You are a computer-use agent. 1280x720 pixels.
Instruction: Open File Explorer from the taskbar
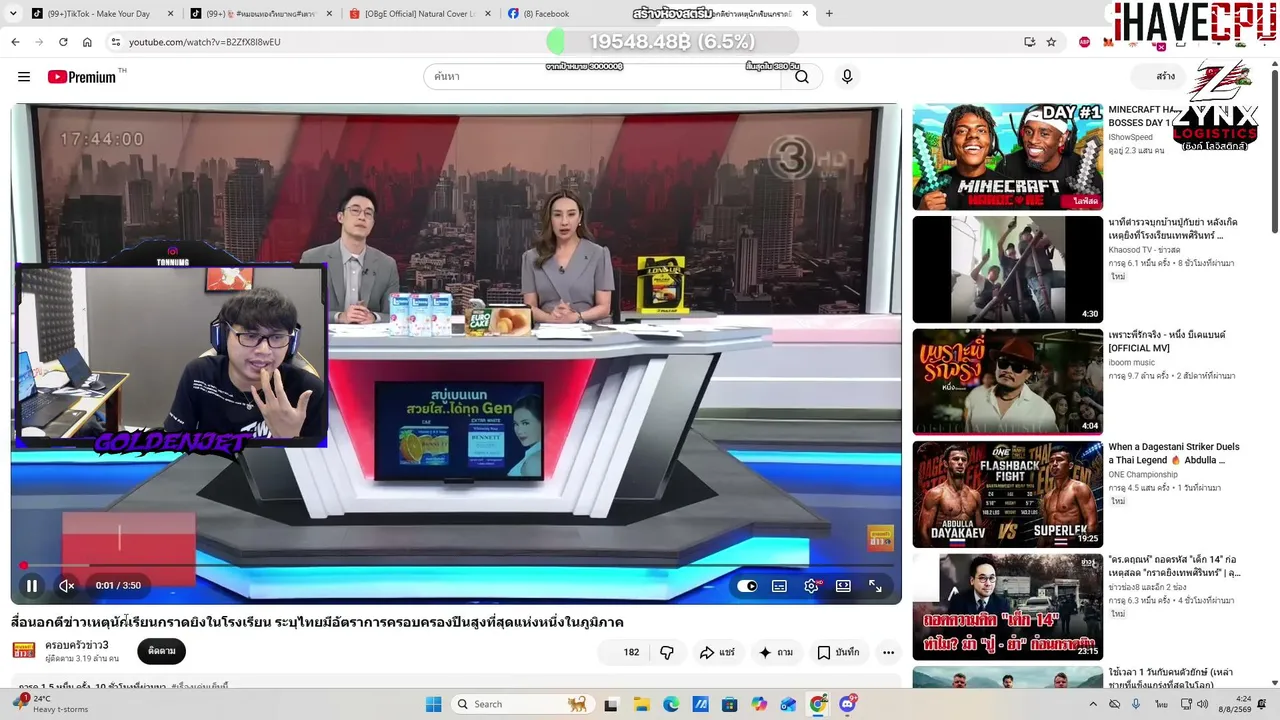[x=641, y=704]
